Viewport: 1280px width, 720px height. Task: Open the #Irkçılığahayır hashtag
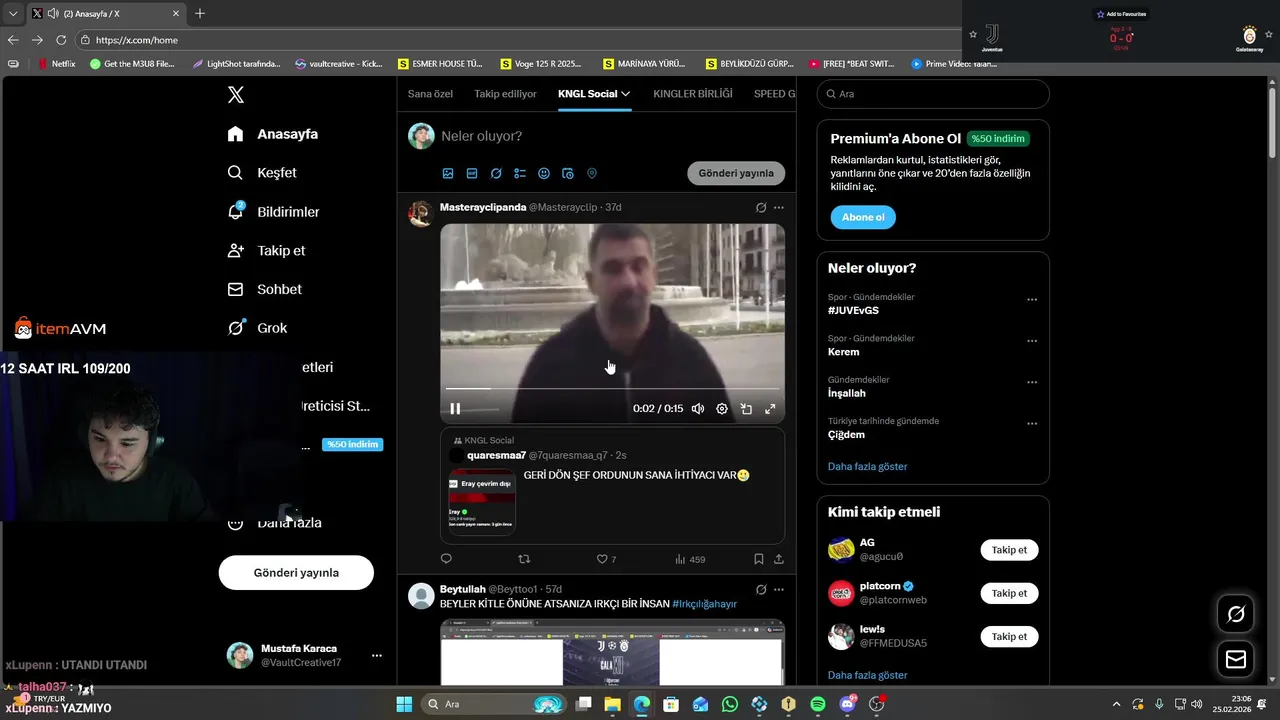(704, 604)
